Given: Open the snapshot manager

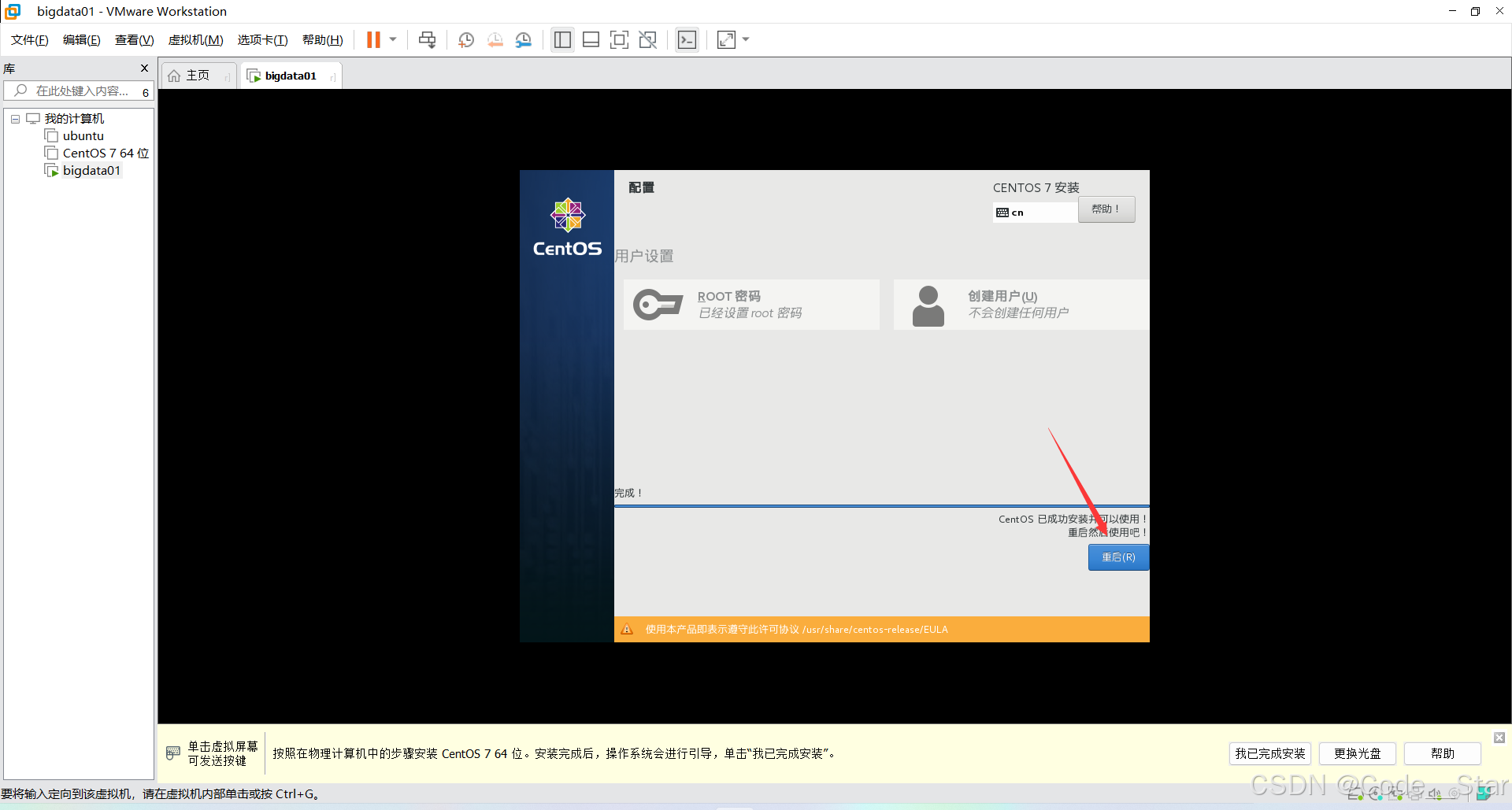Looking at the screenshot, I should click(x=524, y=40).
